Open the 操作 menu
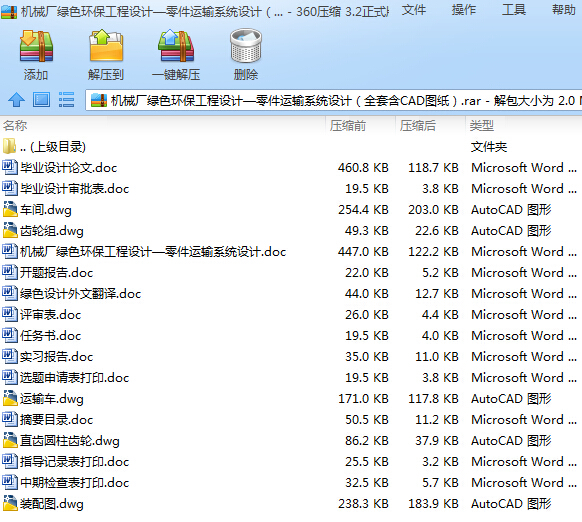The height and width of the screenshot is (522, 582). [x=464, y=10]
